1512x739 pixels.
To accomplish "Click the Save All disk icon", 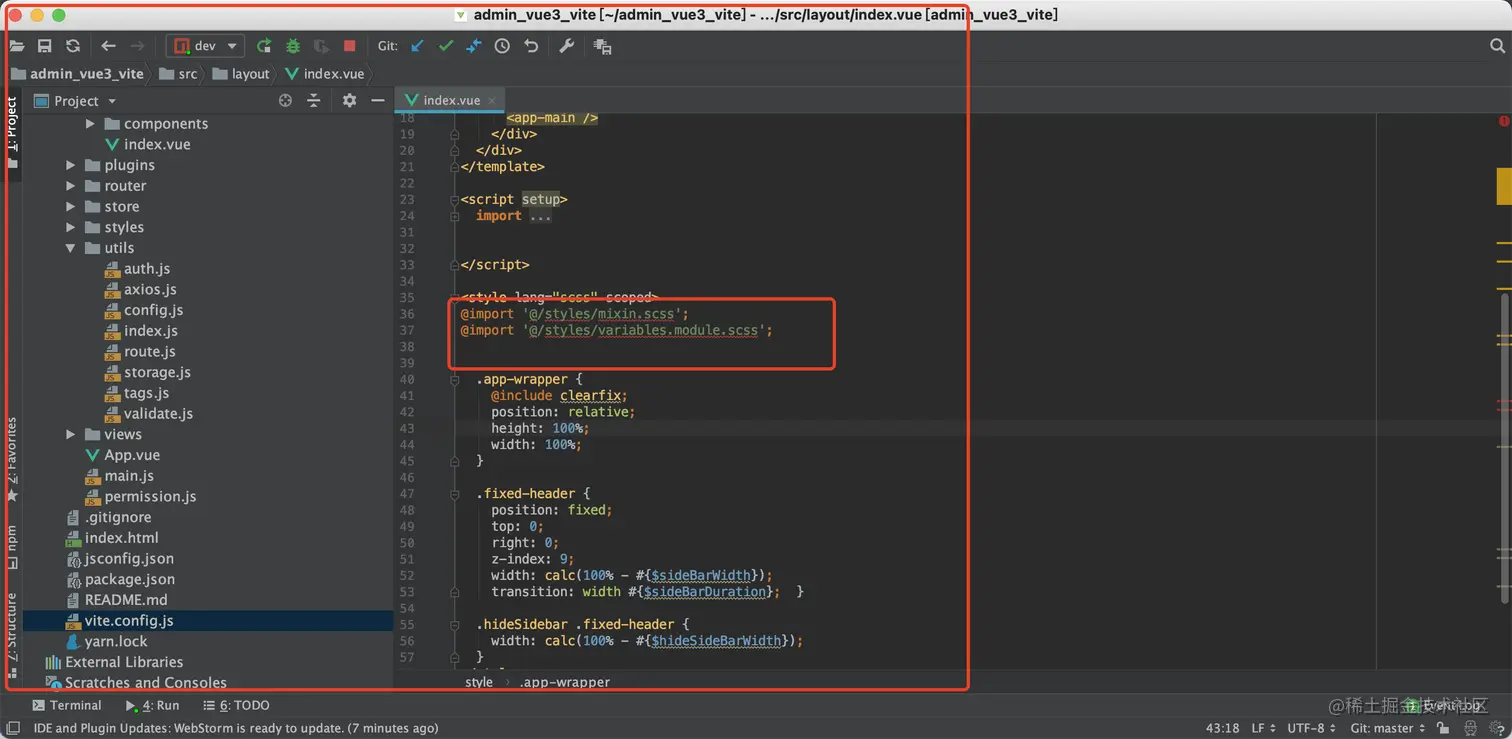I will point(44,46).
